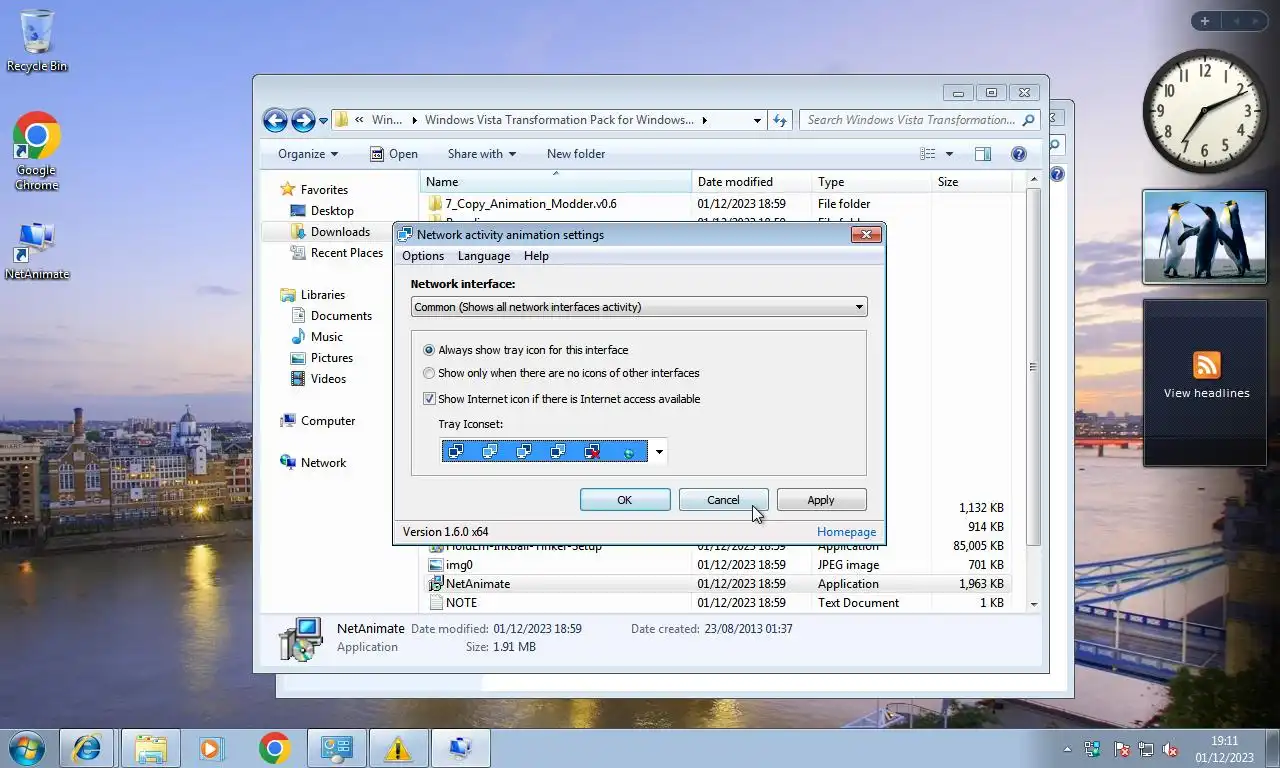Open recent pages dropdown beside forward button

click(323, 121)
